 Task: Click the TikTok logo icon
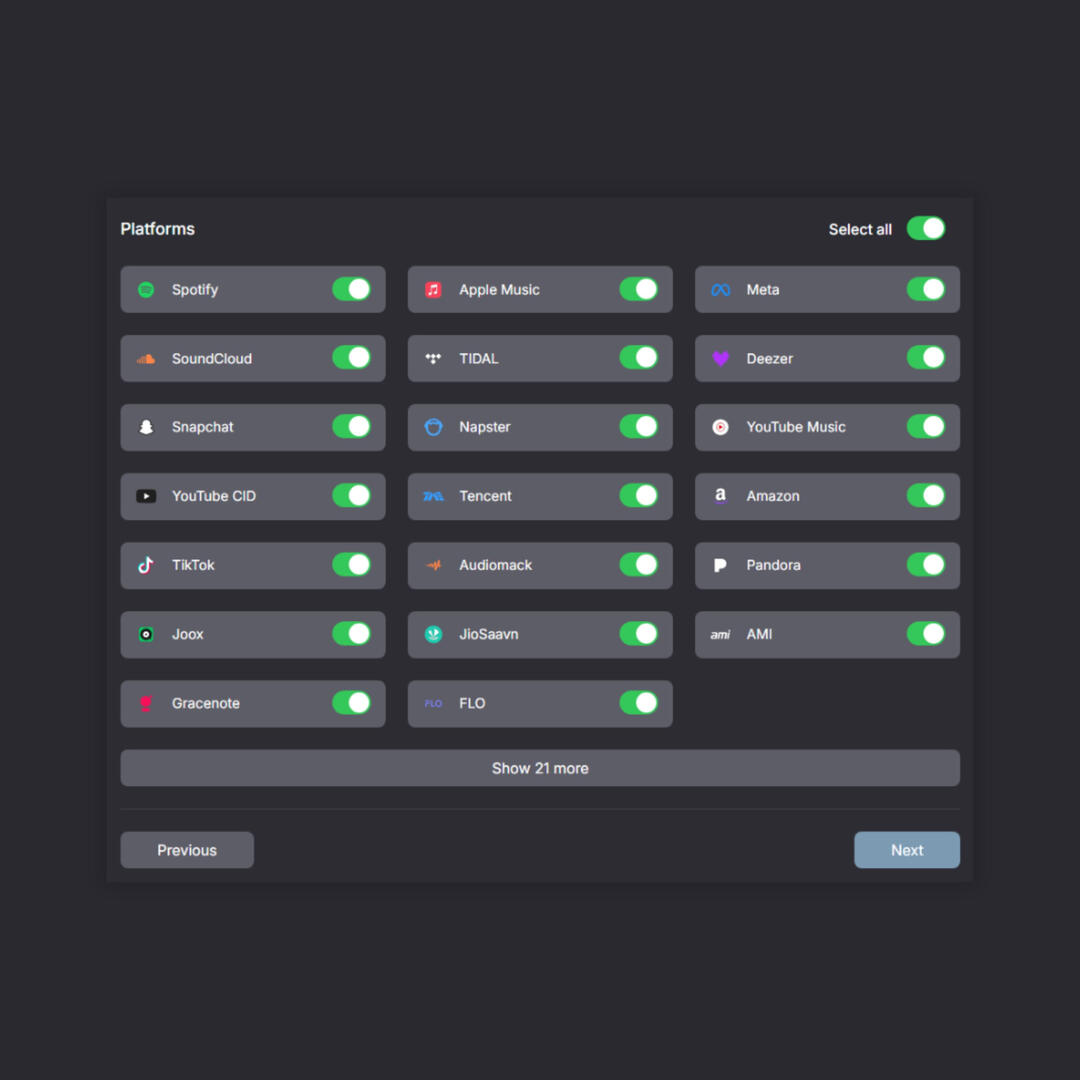coord(146,565)
